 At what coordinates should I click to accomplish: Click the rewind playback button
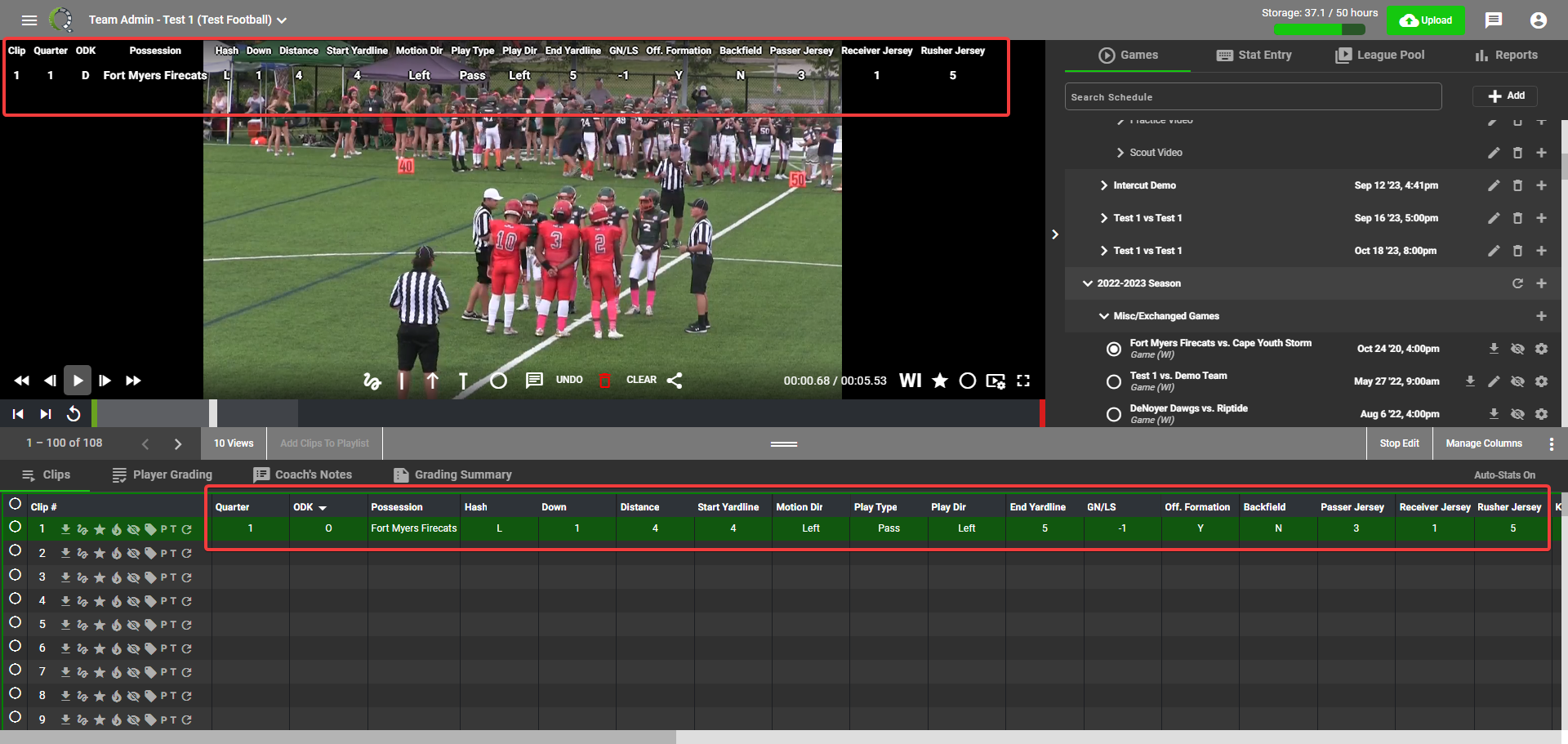point(22,381)
